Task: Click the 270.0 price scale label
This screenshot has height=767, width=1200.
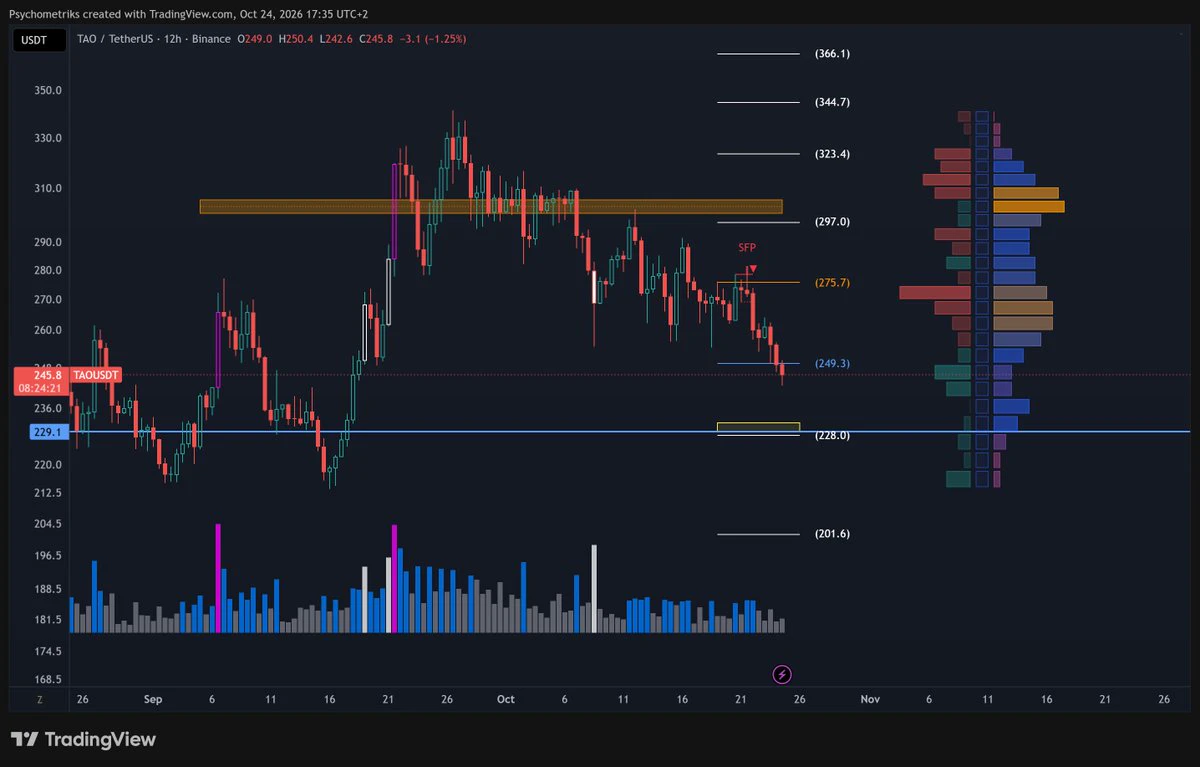Action: [48, 300]
